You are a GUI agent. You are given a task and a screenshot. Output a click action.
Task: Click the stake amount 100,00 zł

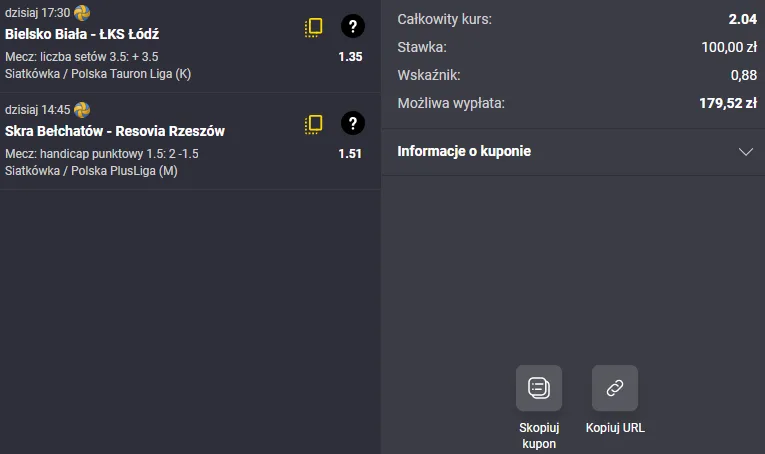[x=729, y=46]
